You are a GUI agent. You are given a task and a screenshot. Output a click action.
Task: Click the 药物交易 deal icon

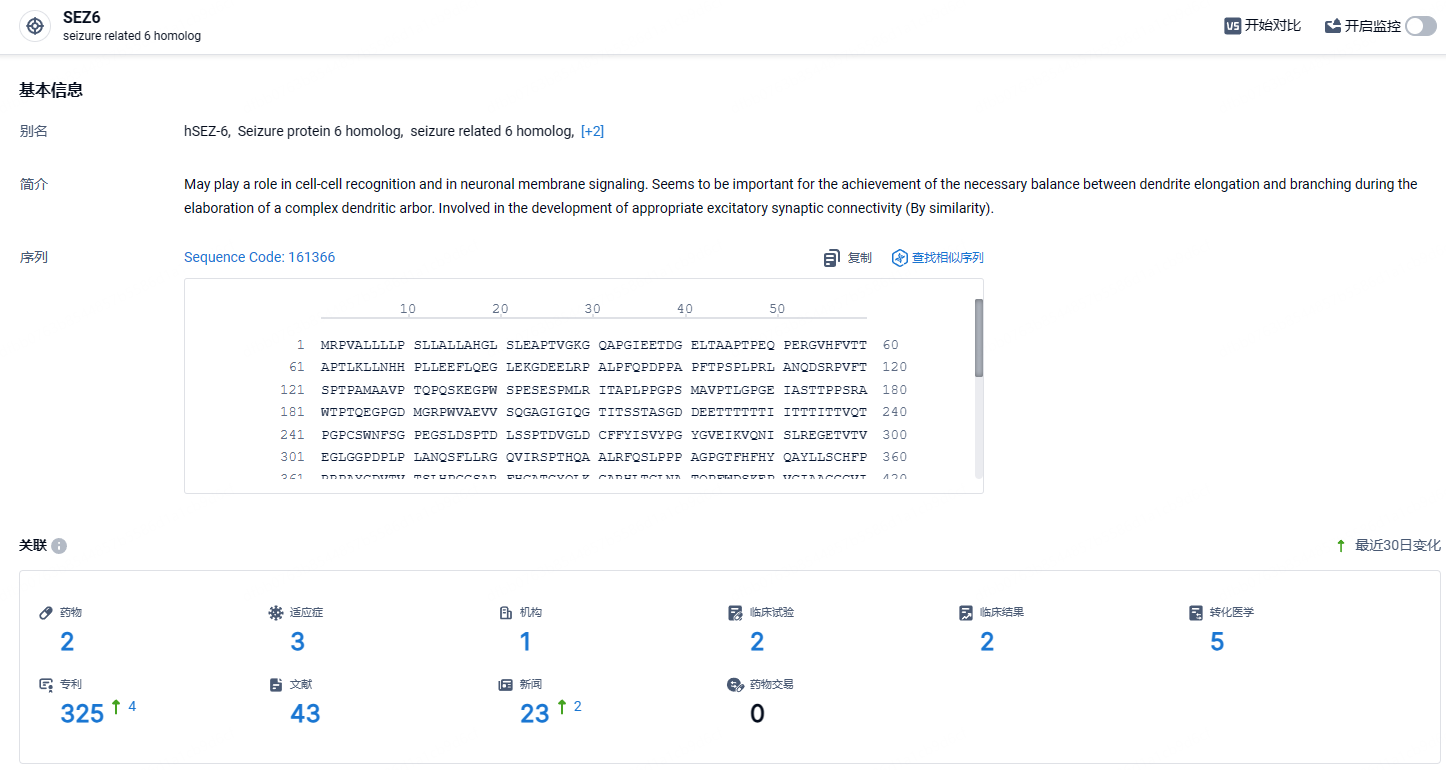point(735,685)
